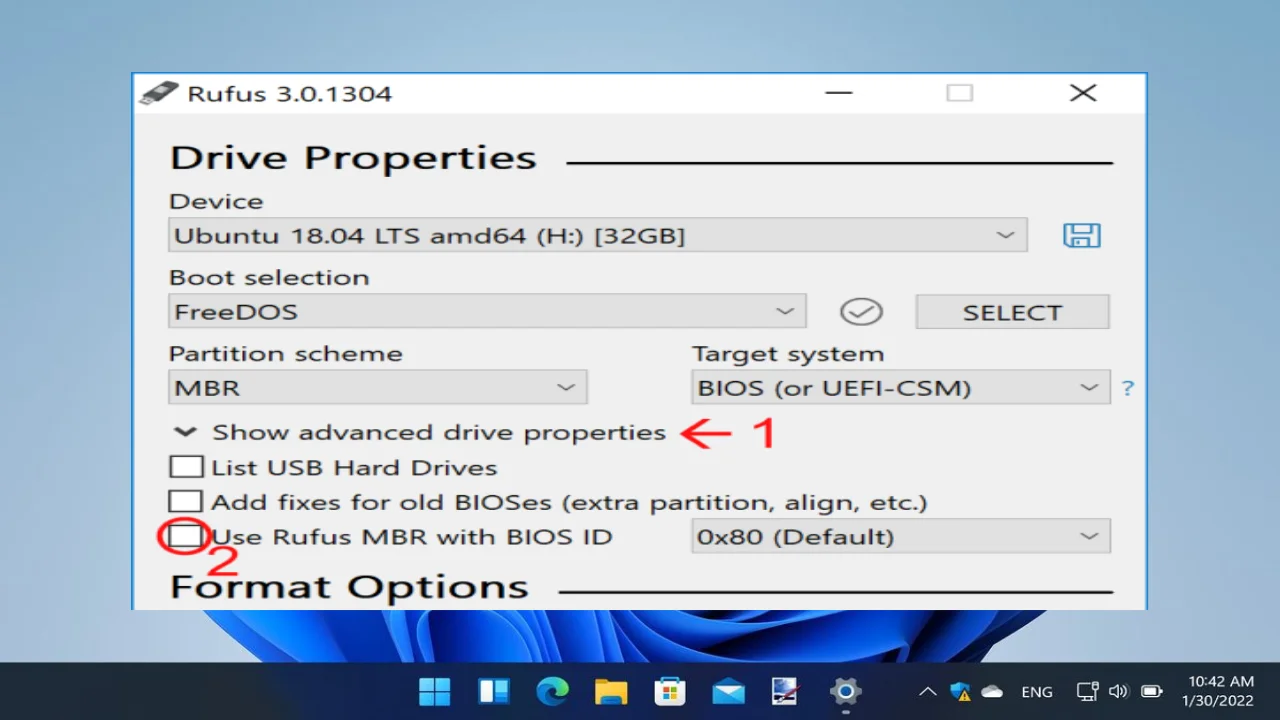Open the Device dropdown
Viewport: 1280px width, 720px height.
point(598,236)
